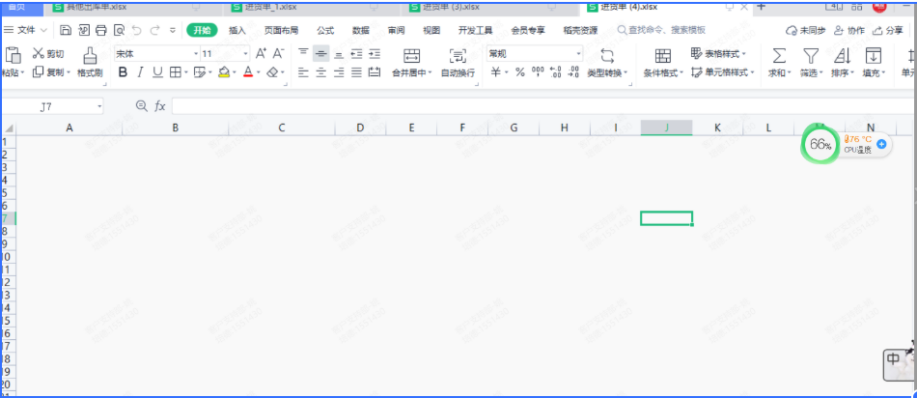Switch to the 数据 Data tab
This screenshot has height=398, width=917.
pos(361,30)
